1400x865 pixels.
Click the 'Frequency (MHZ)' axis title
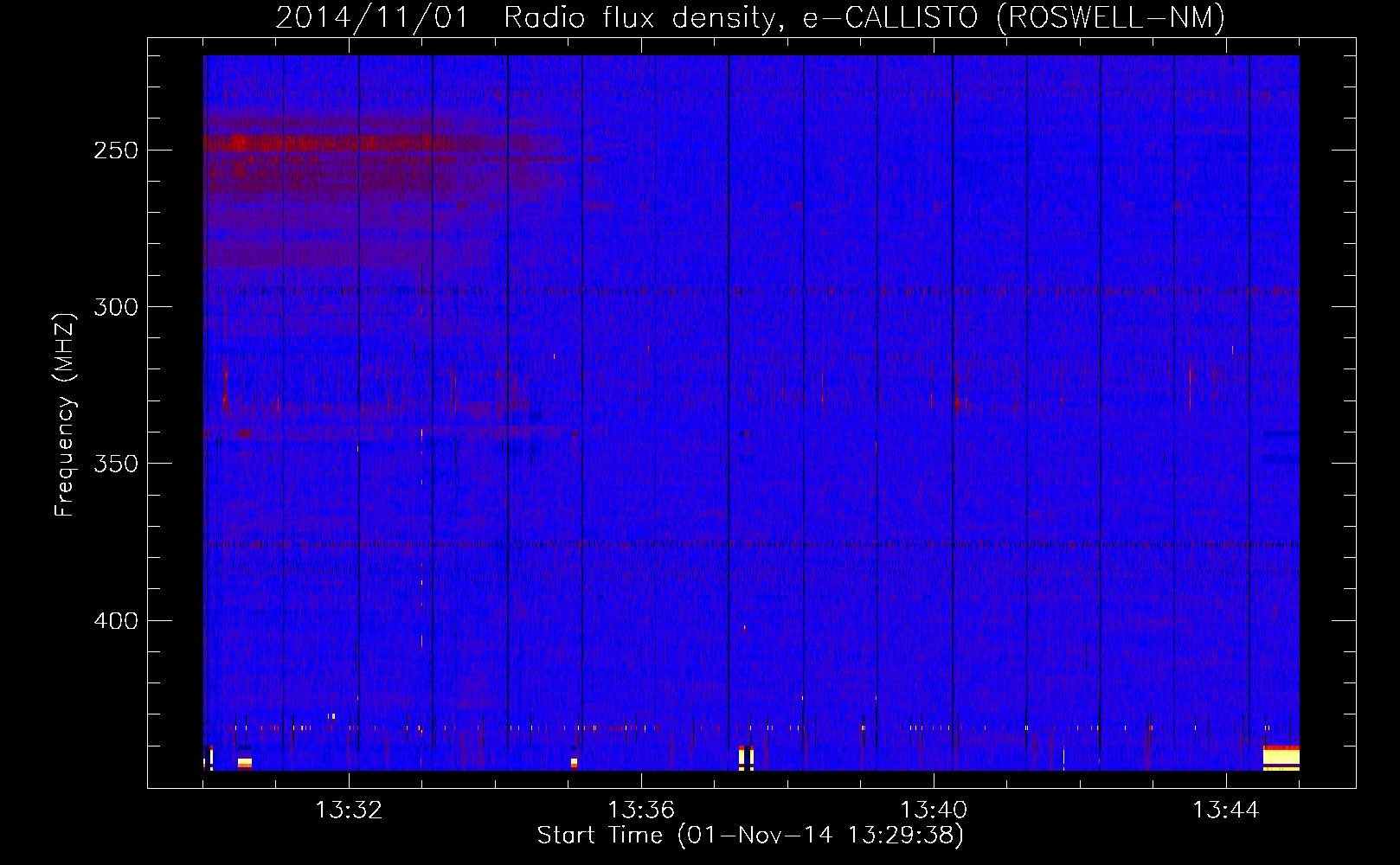pos(65,414)
